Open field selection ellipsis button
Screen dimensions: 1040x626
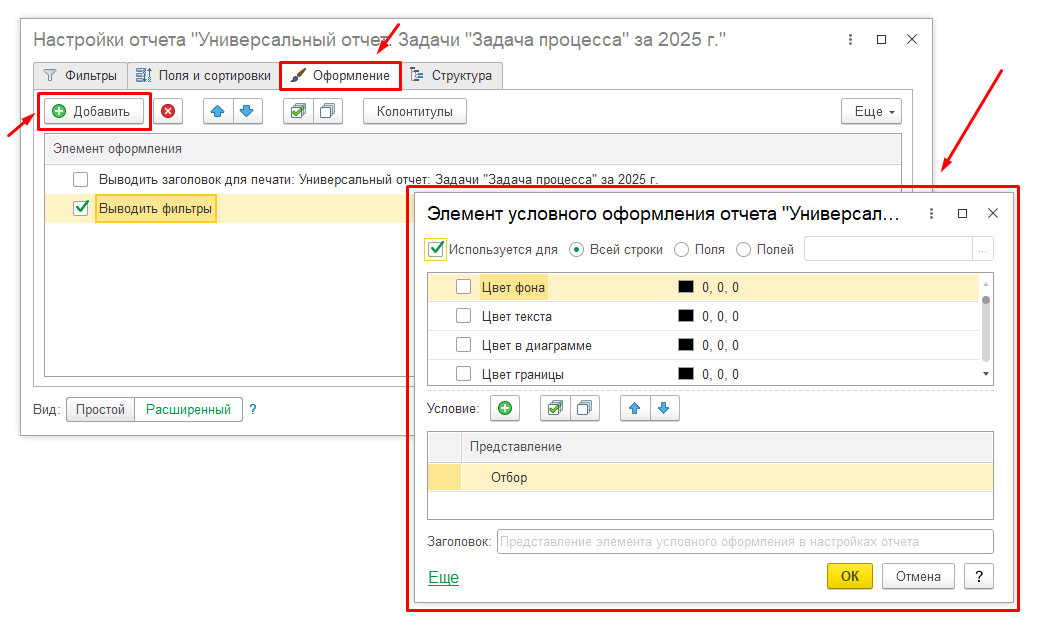pos(983,249)
